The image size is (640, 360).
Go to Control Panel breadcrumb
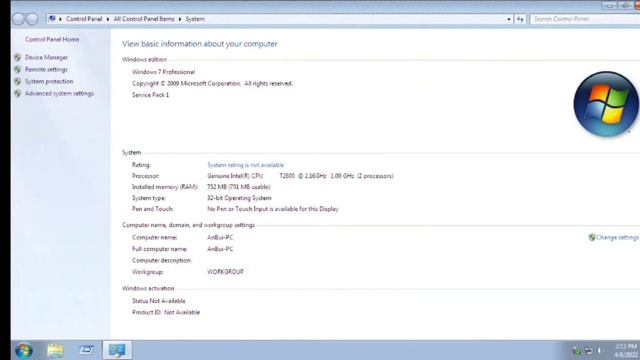[84, 19]
